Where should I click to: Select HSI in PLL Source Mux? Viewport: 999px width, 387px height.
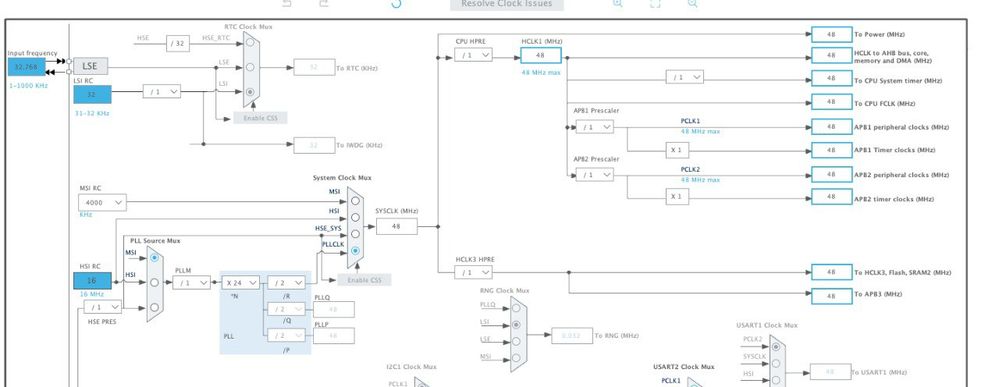click(155, 282)
